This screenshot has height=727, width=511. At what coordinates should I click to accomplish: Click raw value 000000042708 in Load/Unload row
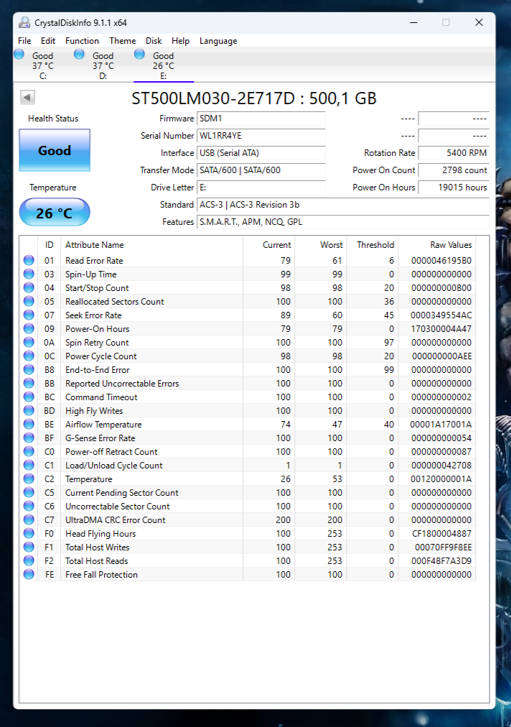pyautogui.click(x=441, y=465)
